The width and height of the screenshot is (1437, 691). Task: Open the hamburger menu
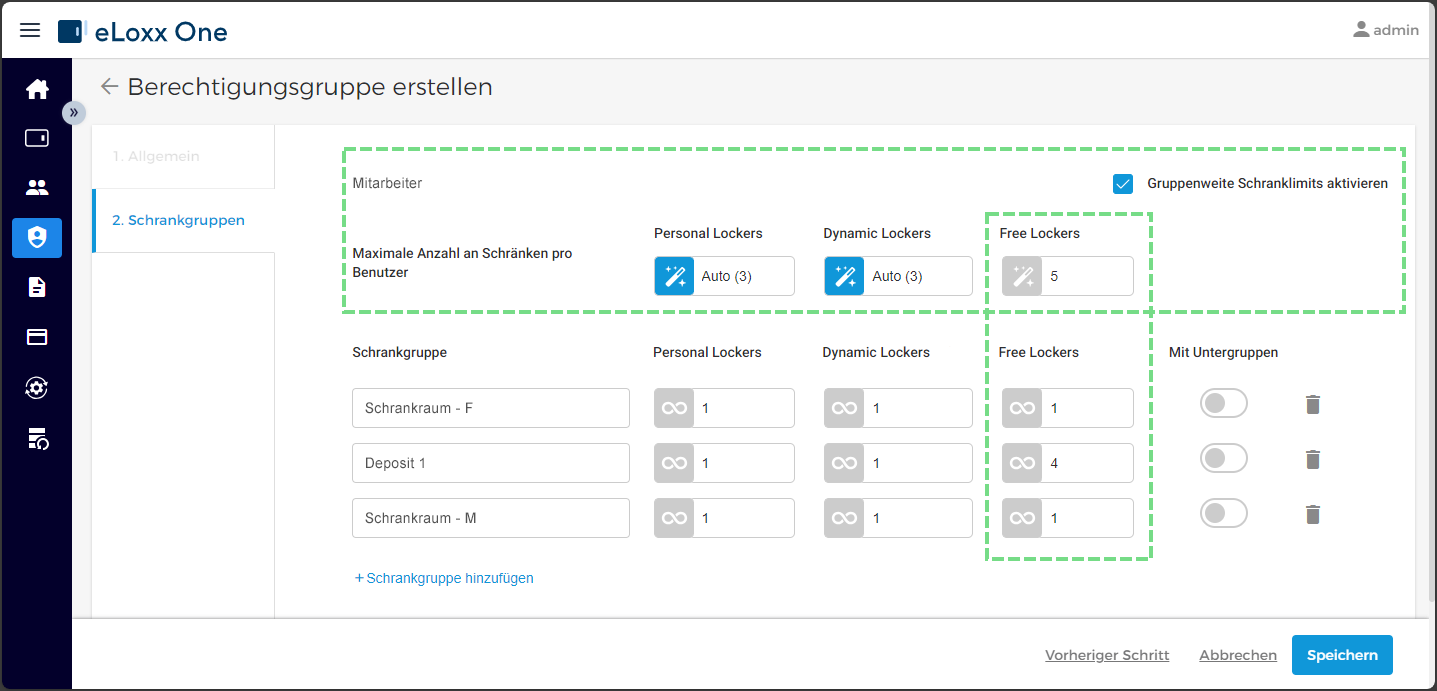(30, 30)
